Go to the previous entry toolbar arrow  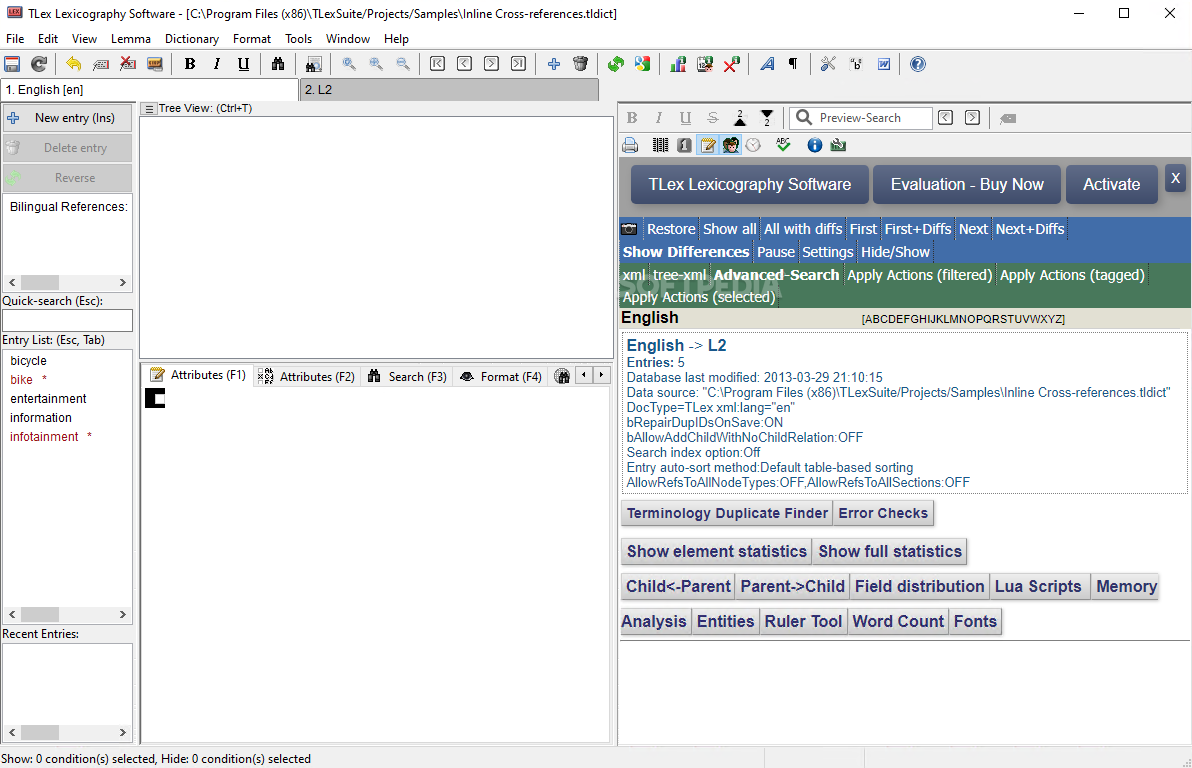pyautogui.click(x=464, y=65)
